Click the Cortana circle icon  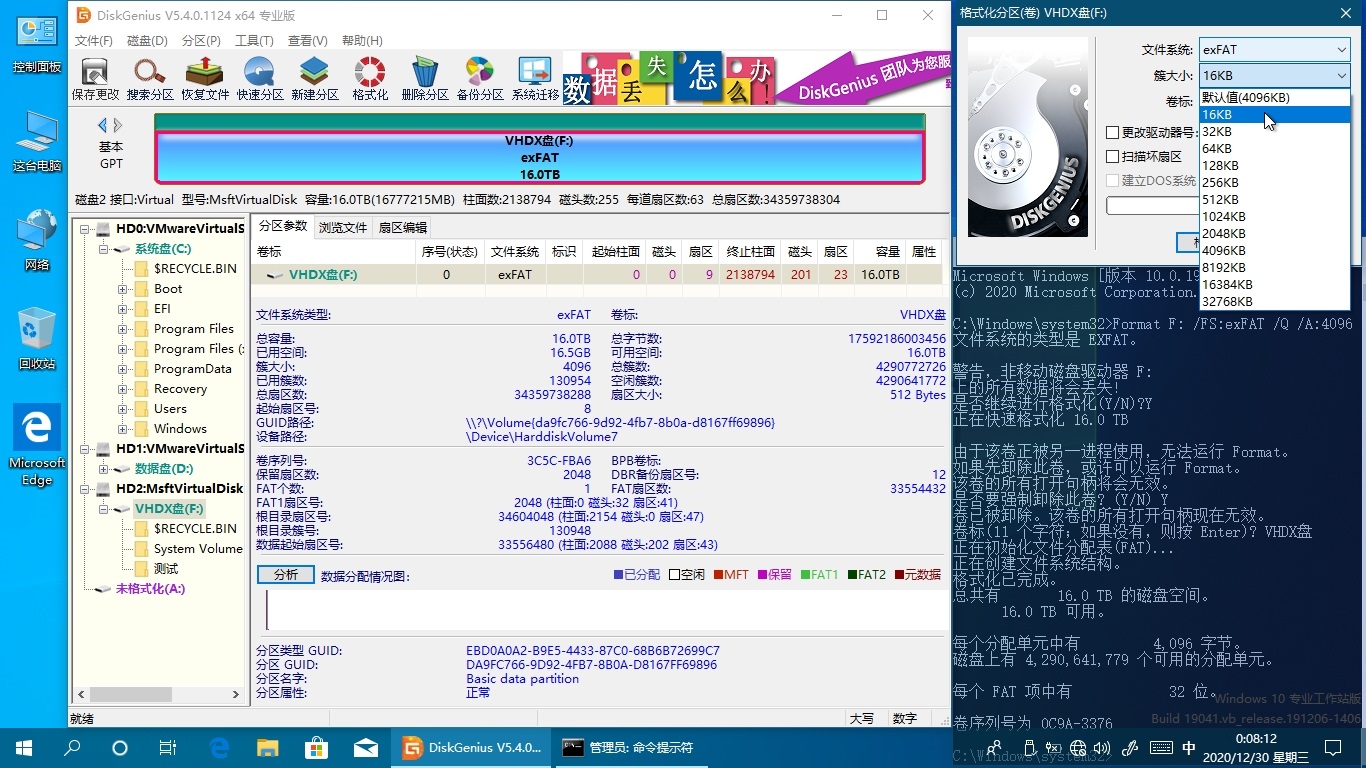coord(120,747)
